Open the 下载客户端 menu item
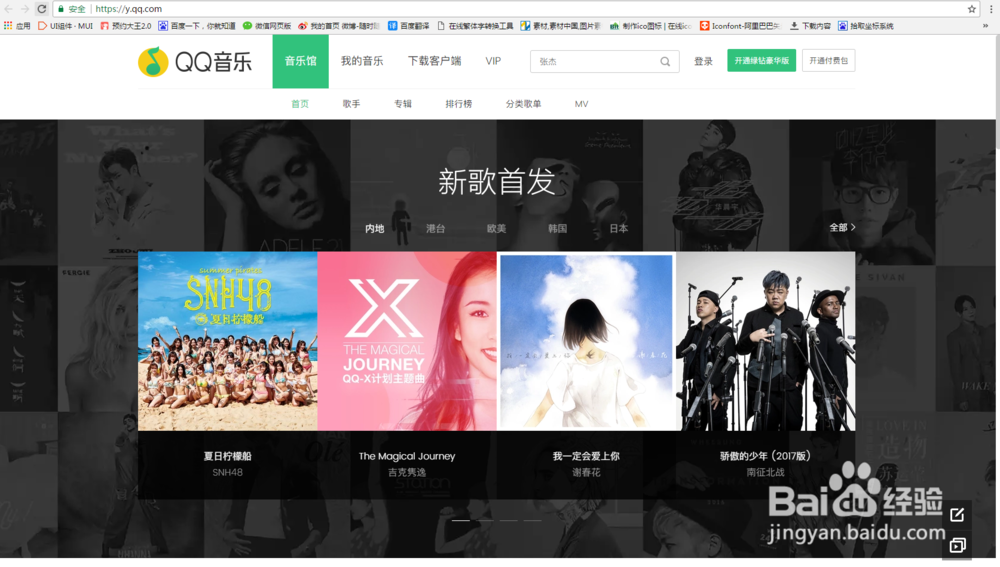Viewport: 1000px width, 567px height. pyautogui.click(x=434, y=61)
